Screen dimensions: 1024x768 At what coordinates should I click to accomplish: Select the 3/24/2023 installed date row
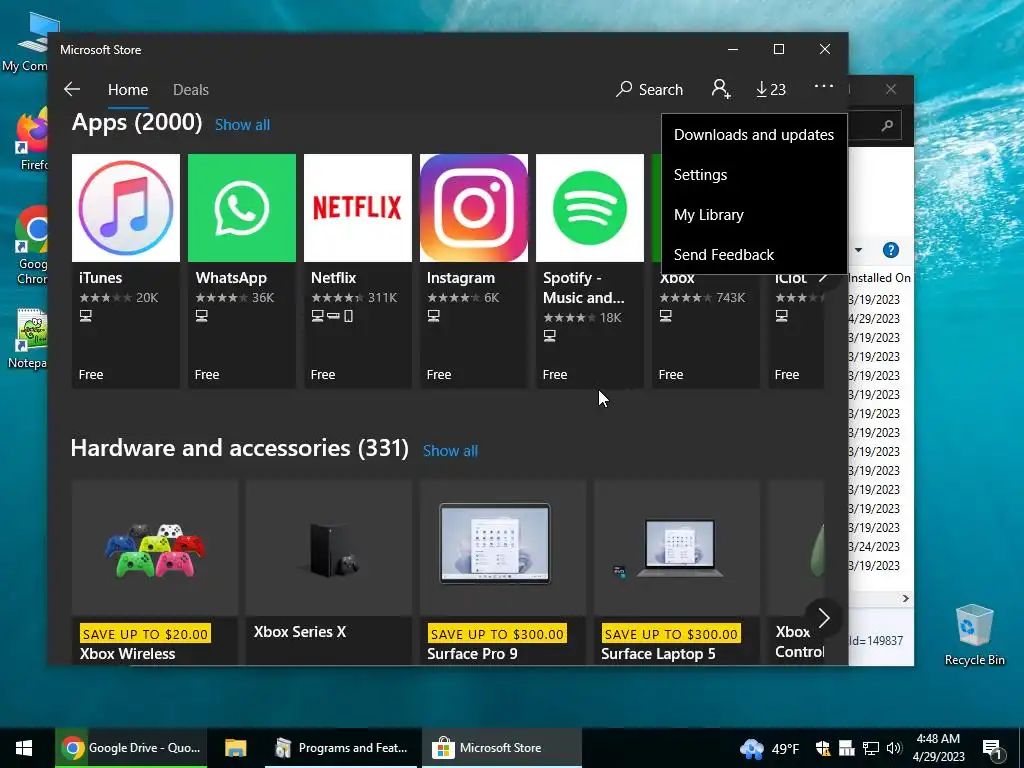[x=874, y=547]
